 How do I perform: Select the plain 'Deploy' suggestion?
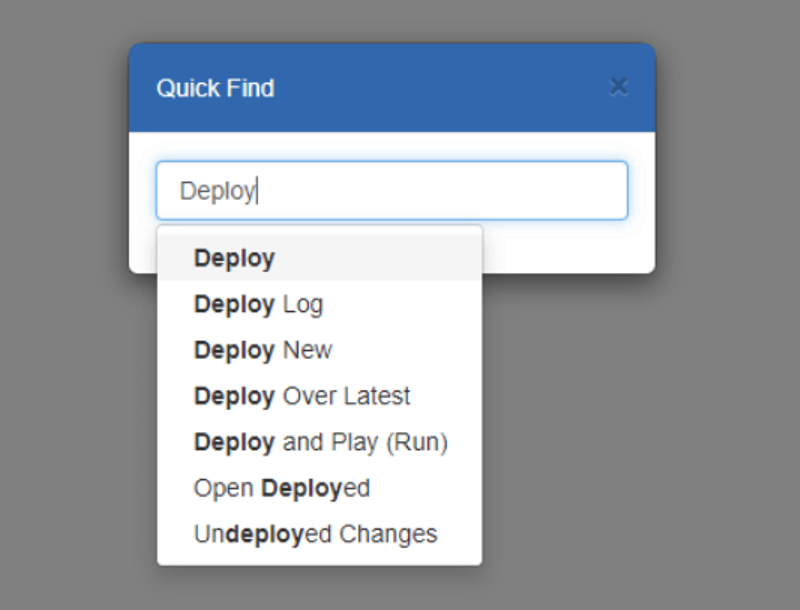point(319,258)
